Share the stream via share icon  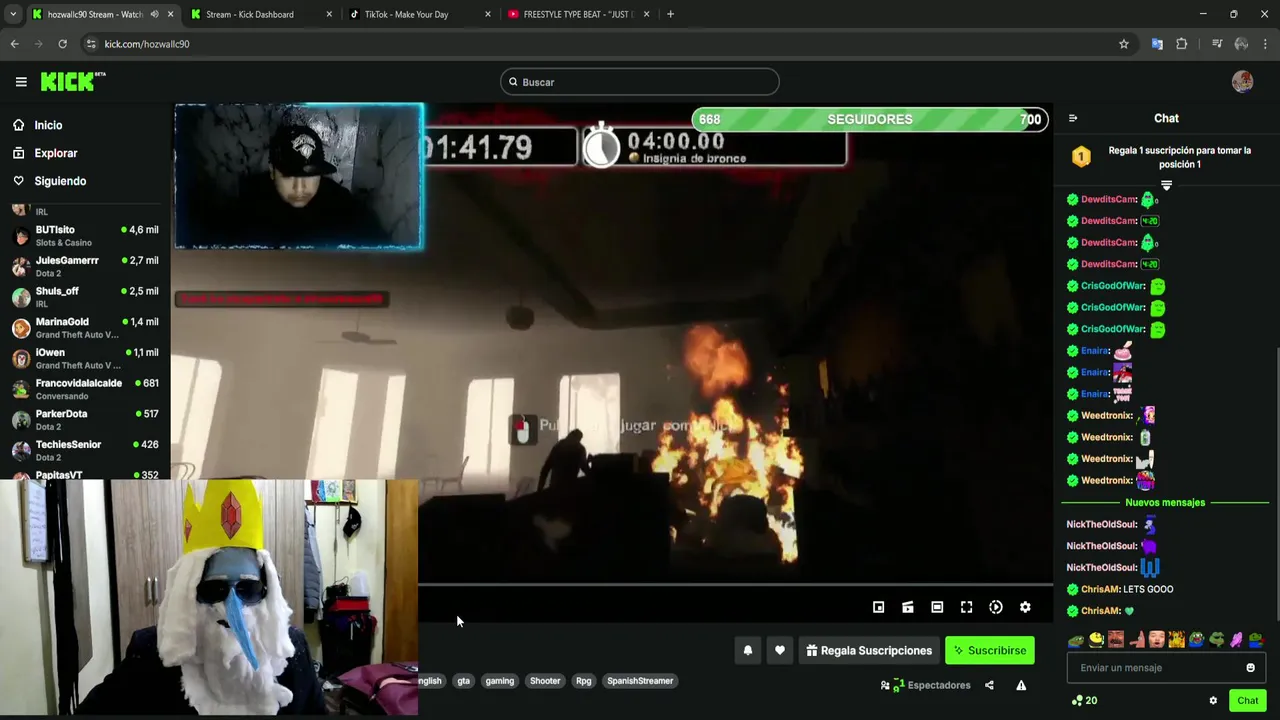[x=989, y=685]
